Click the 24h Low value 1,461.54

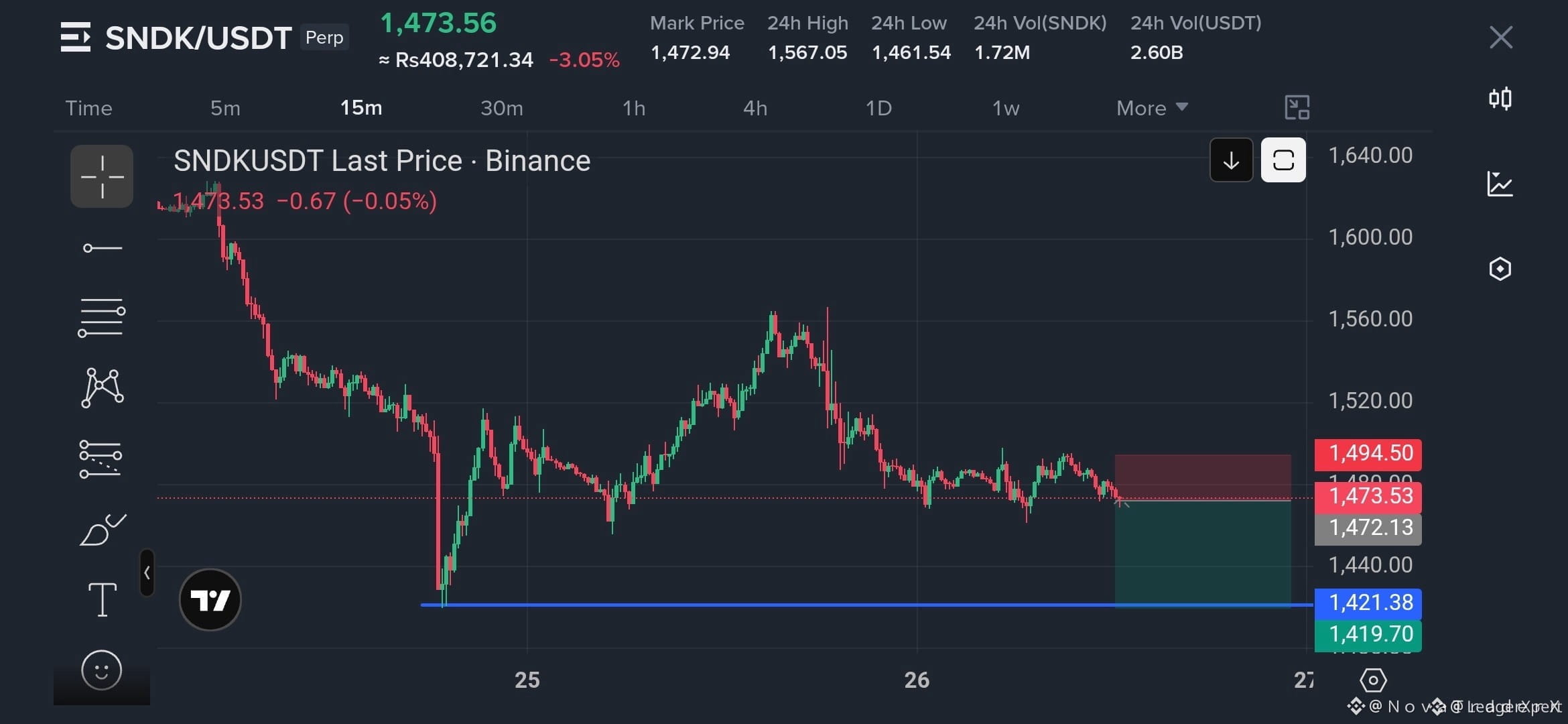tap(911, 52)
